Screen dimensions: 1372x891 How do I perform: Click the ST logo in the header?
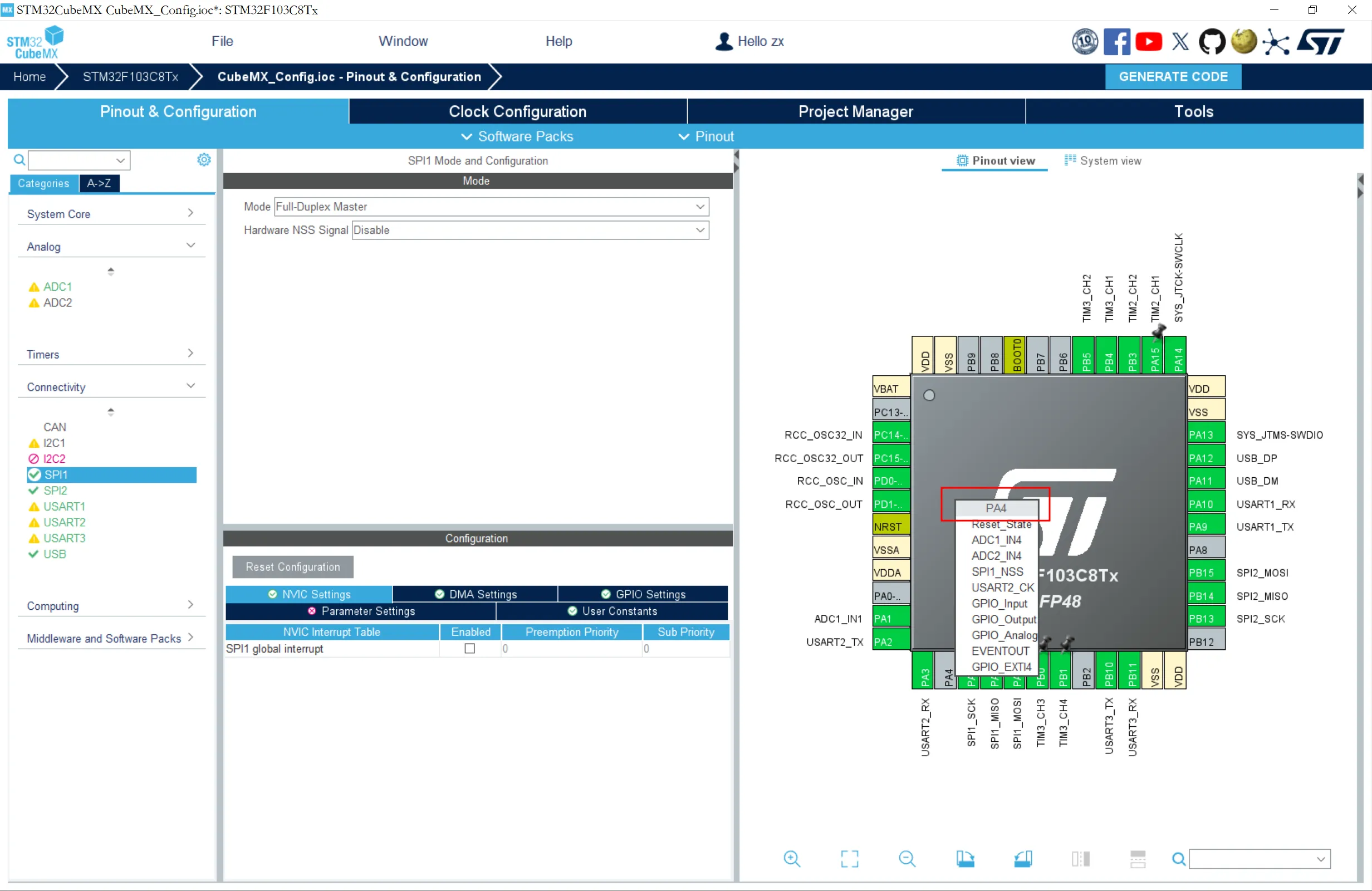click(x=1321, y=42)
